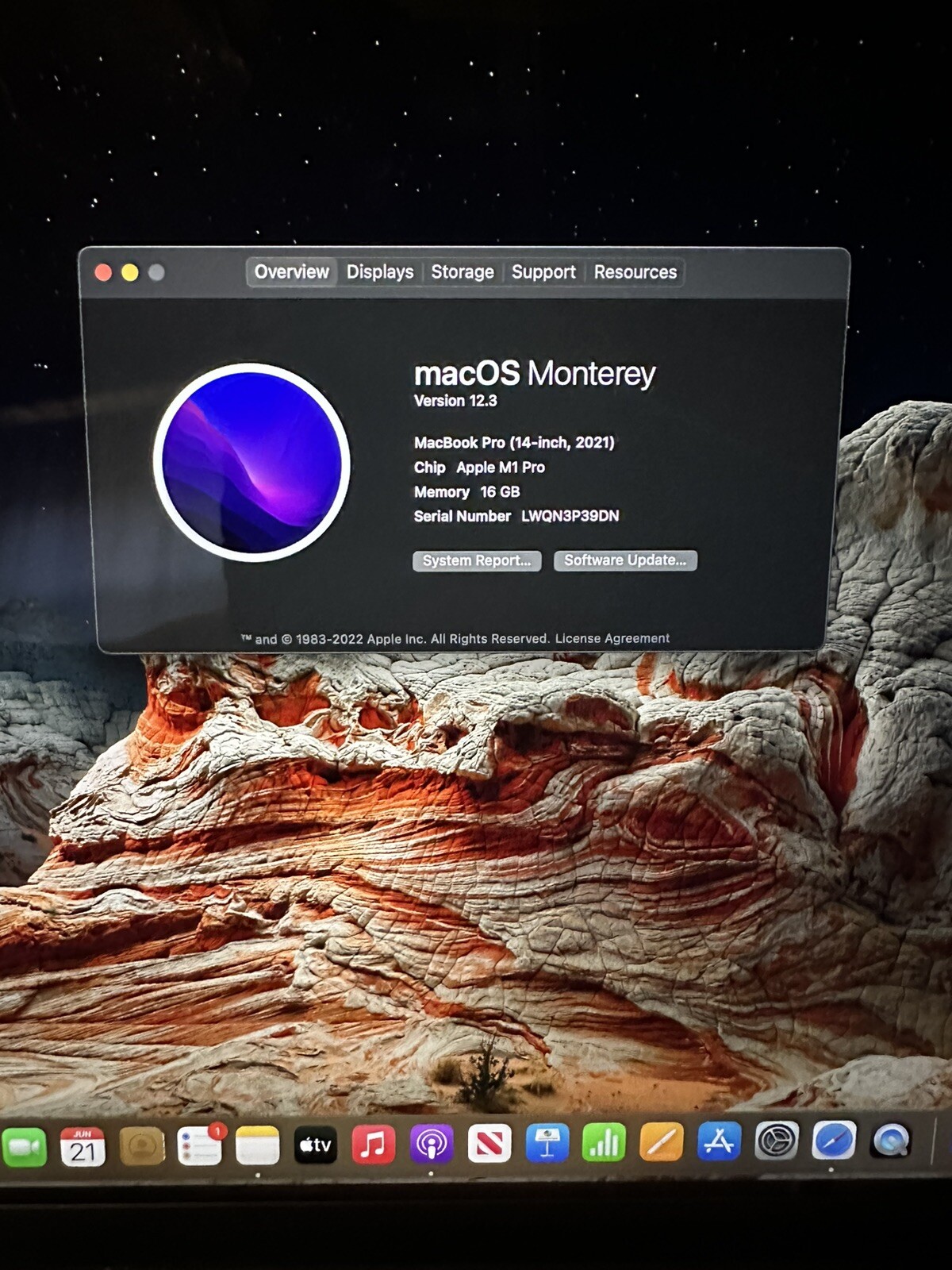The image size is (952, 1270).
Task: Go to the Support tab
Action: 543,272
